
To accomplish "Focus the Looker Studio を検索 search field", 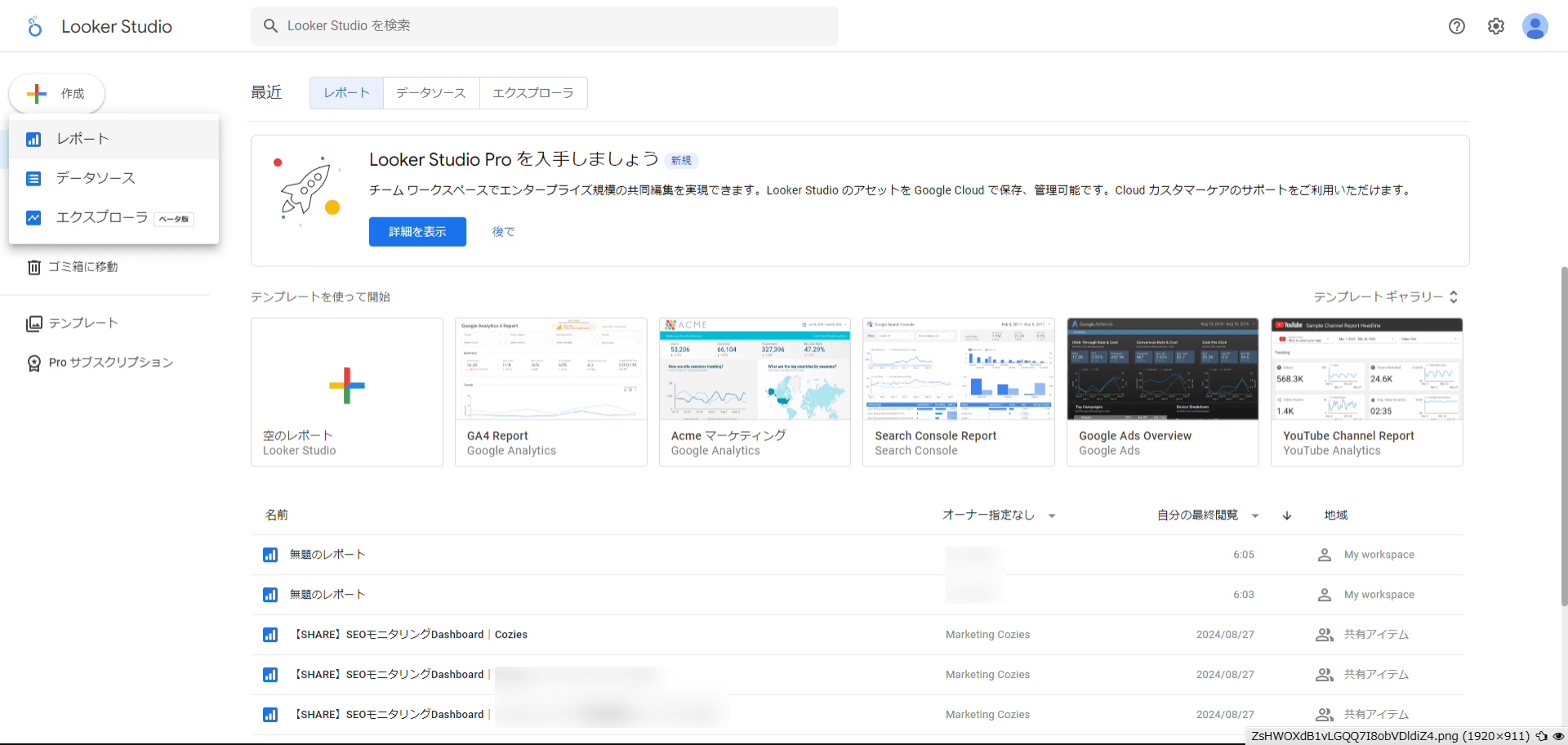I will [x=545, y=26].
